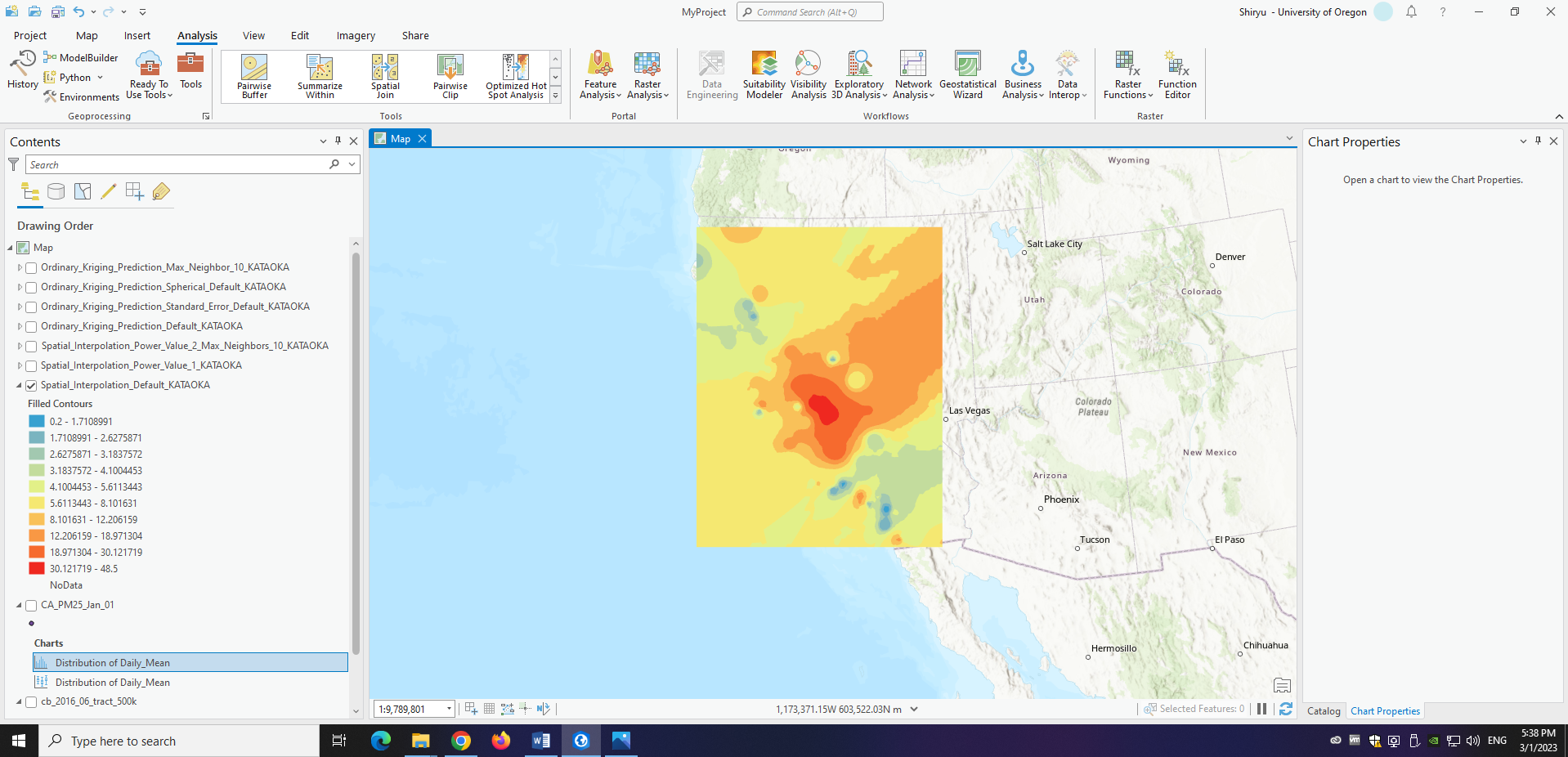Screen dimensions: 1568x757
Task: Expand the Spatial_Interpolation_Power_Value_1_KATAOKA layer
Action: 19,365
